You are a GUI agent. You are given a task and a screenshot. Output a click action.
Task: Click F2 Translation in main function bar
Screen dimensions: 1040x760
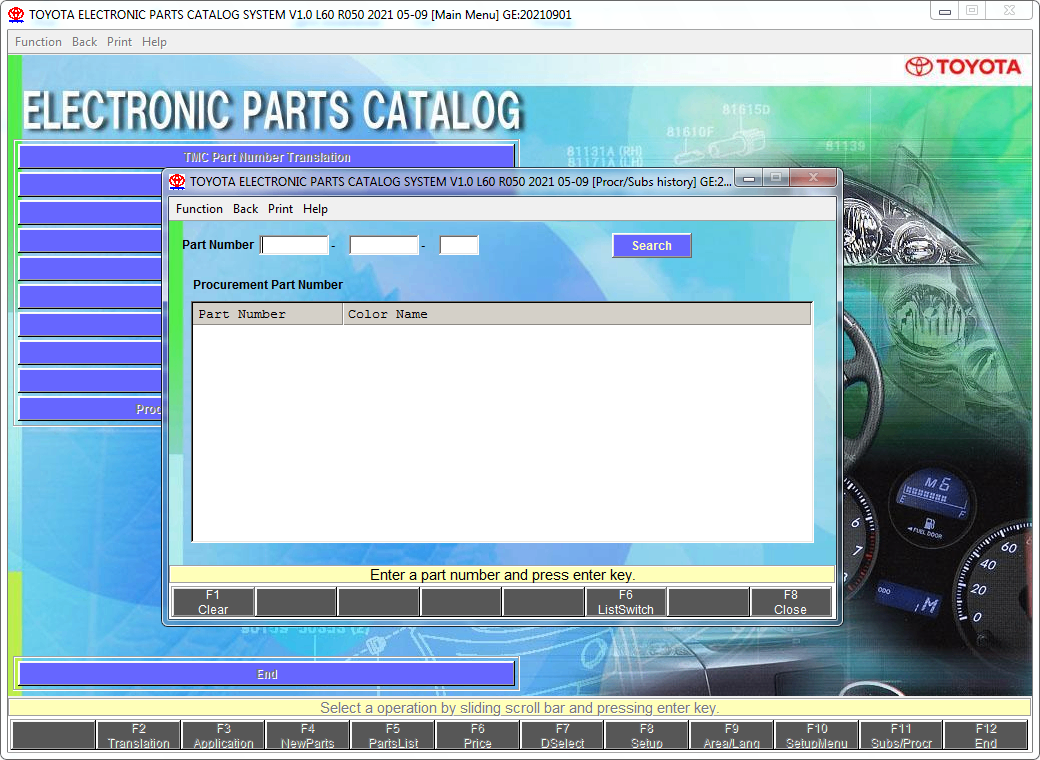139,735
